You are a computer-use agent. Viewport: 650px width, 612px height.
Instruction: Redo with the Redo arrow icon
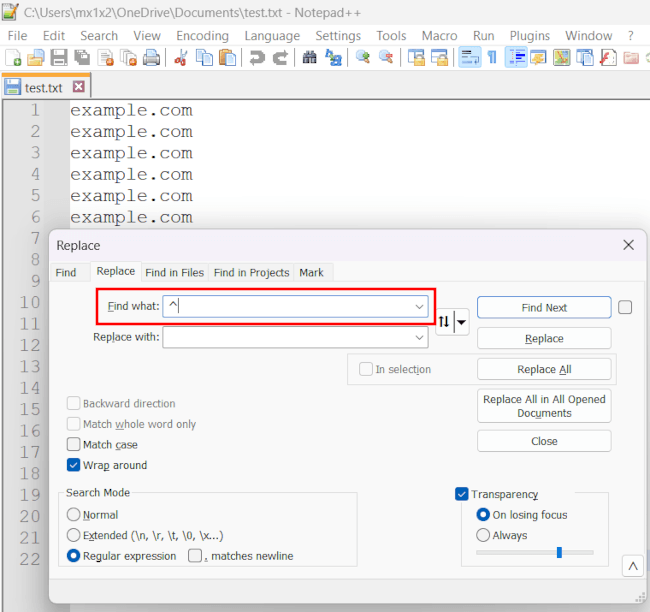coord(281,58)
